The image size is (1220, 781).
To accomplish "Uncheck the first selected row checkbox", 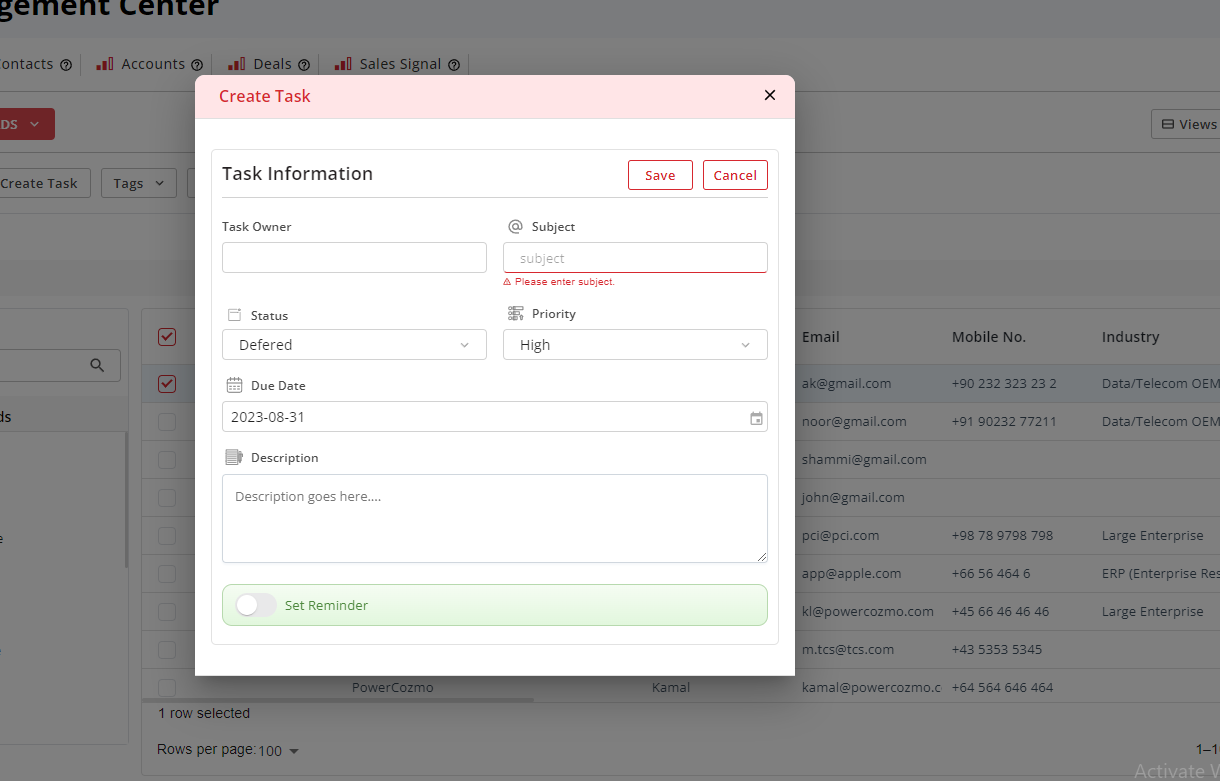I will tap(167, 384).
